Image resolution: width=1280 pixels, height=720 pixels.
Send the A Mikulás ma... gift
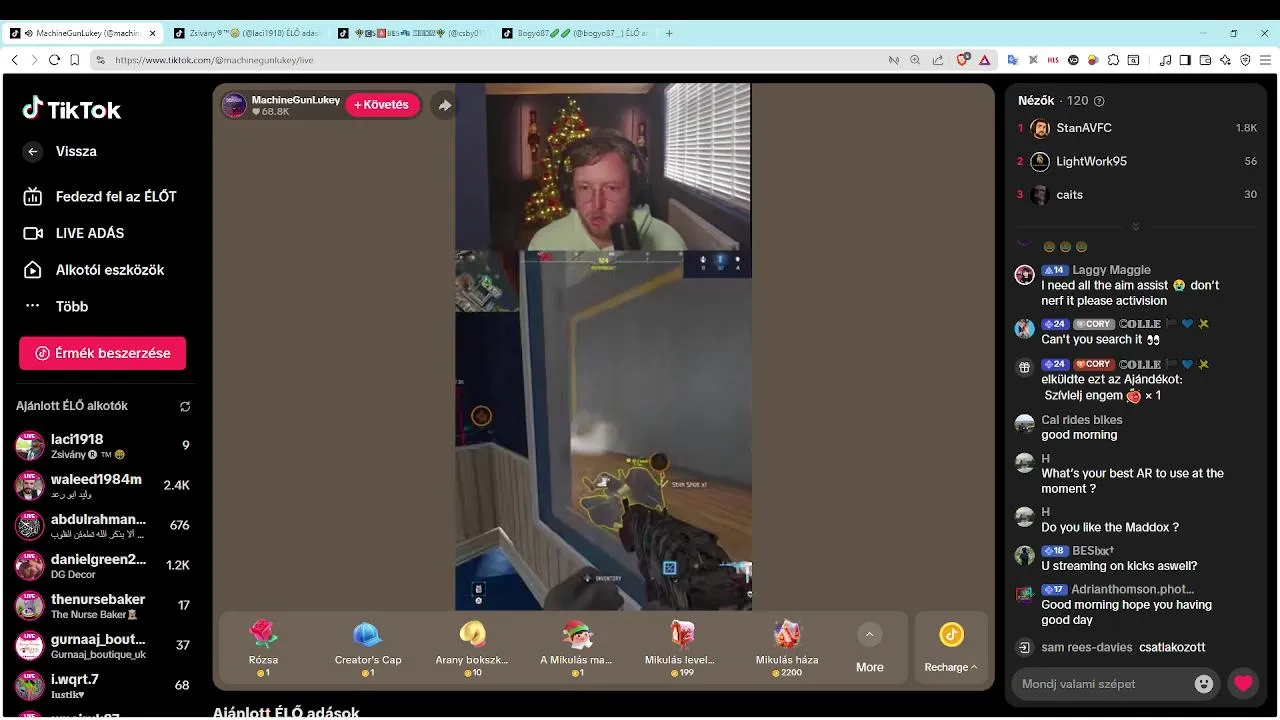pyautogui.click(x=576, y=647)
